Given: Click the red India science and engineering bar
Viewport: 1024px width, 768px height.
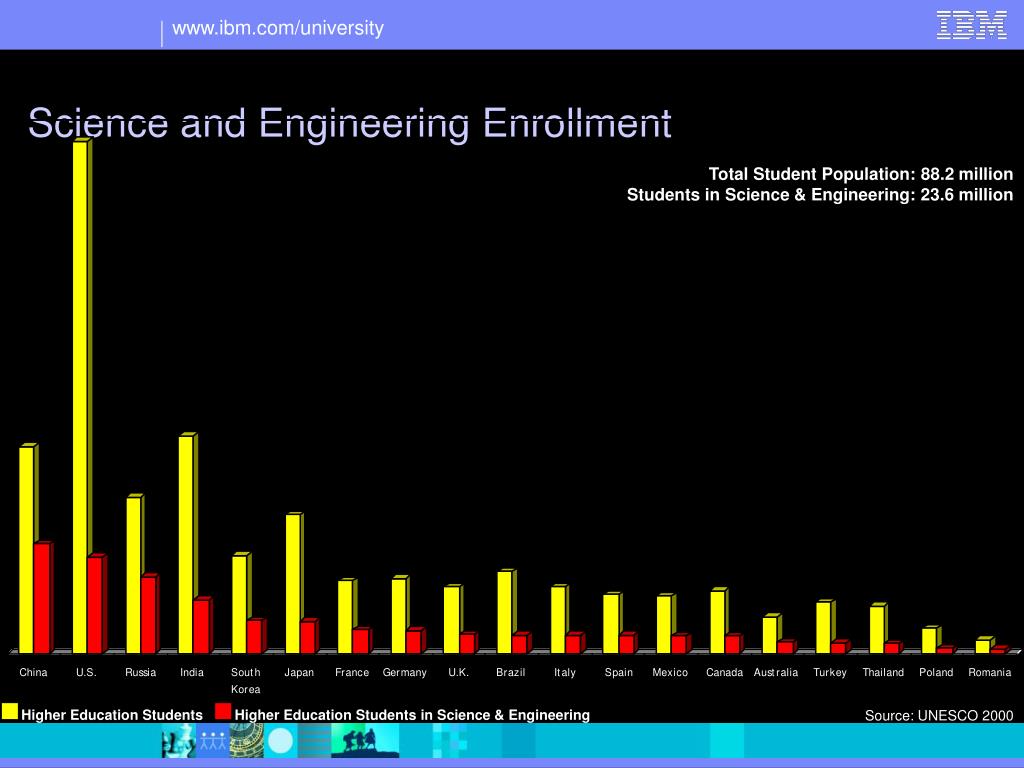Looking at the screenshot, I should 201,626.
